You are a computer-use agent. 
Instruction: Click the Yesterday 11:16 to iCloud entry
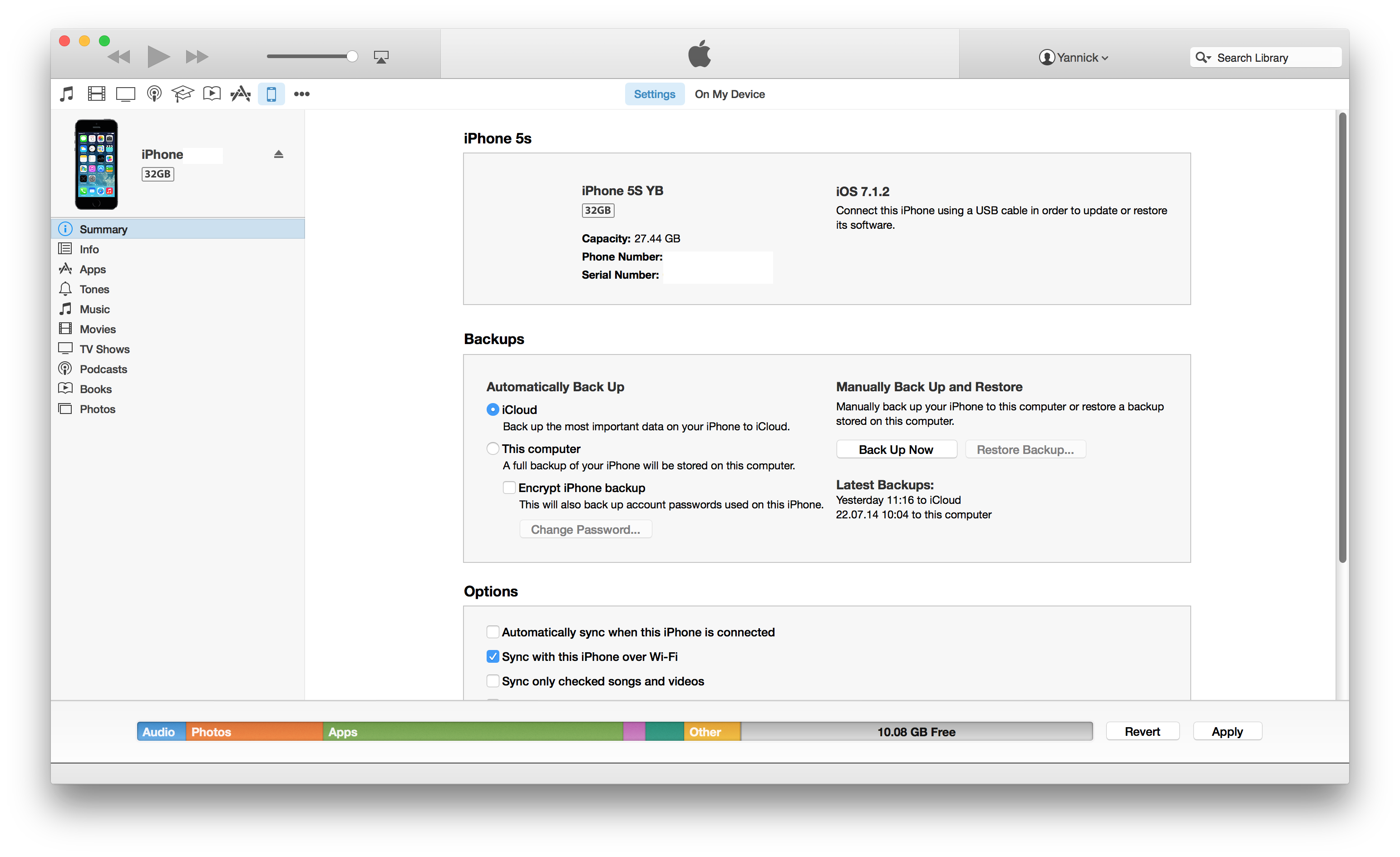pyautogui.click(x=898, y=499)
